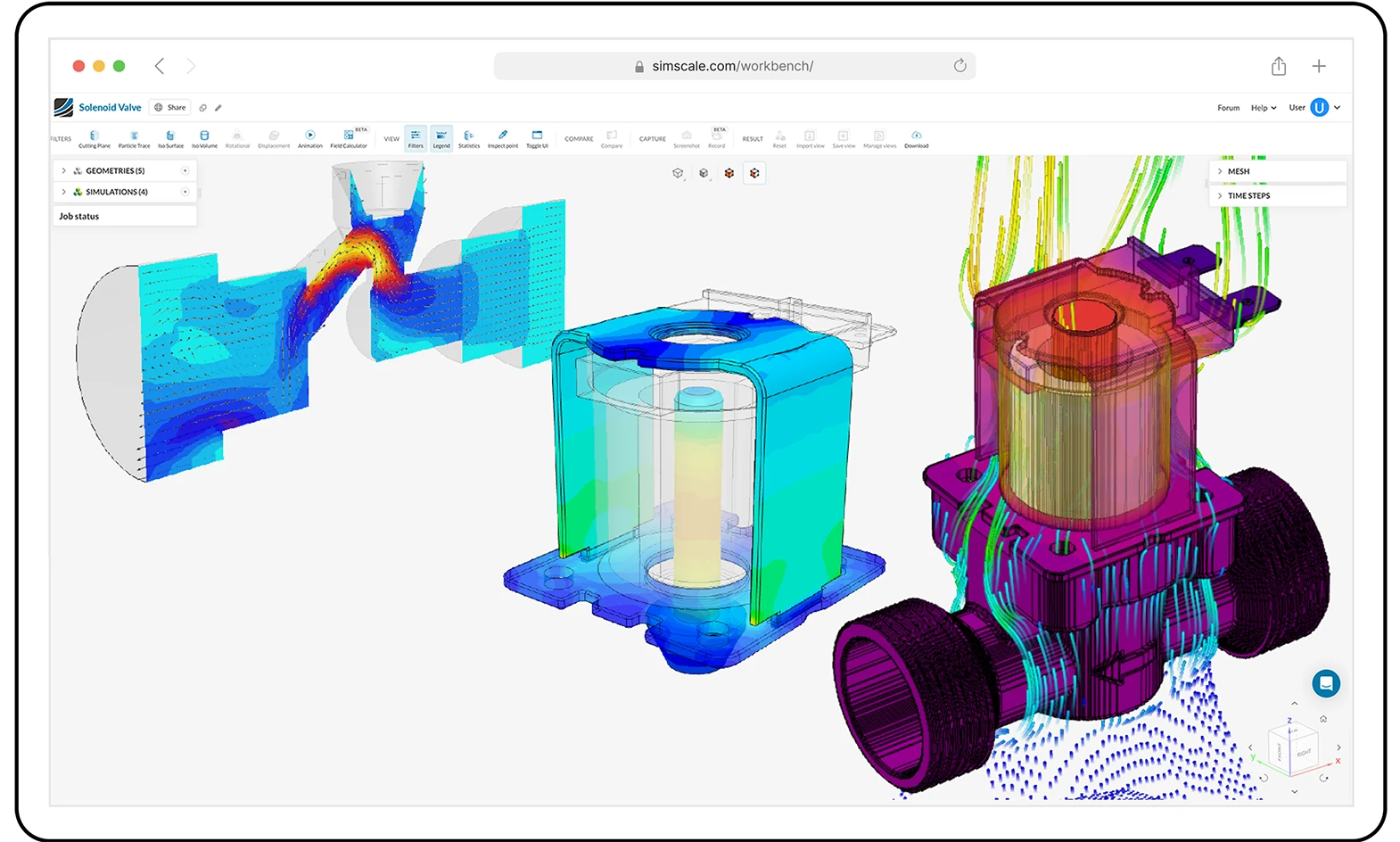Select the Cutting Plane filter
This screenshot has height=842, width=1400.
[x=94, y=138]
